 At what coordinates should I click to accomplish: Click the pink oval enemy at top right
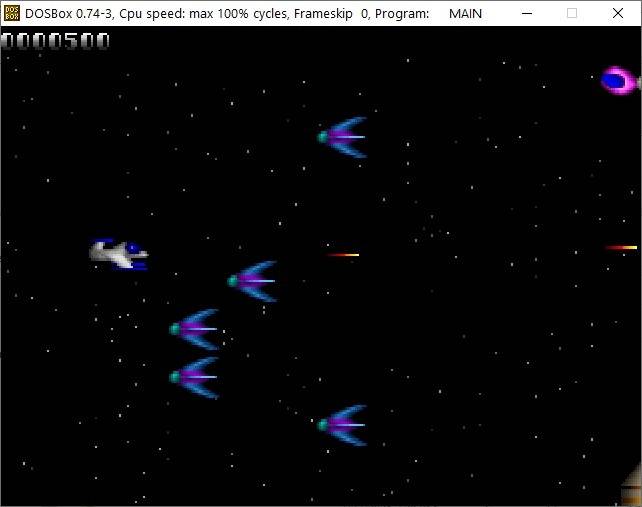619,80
